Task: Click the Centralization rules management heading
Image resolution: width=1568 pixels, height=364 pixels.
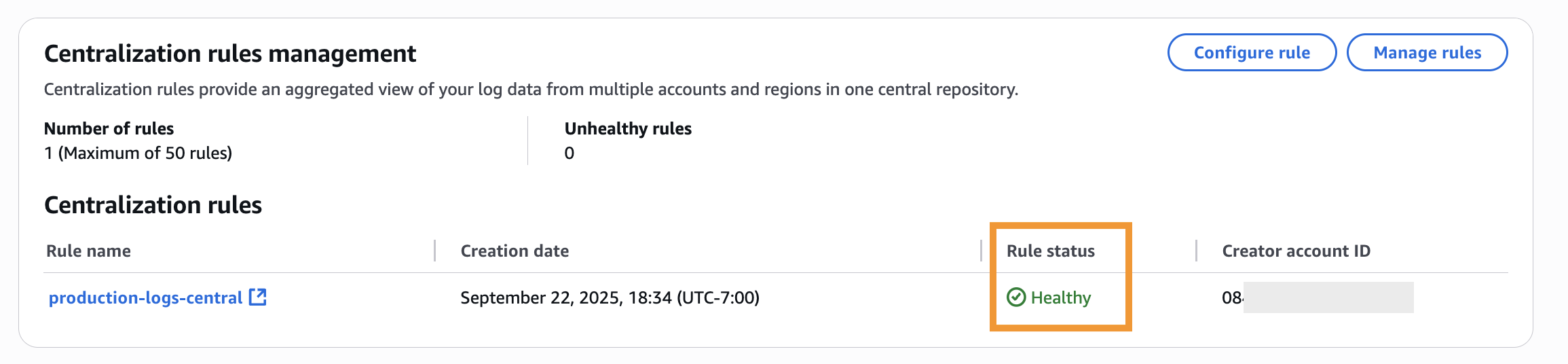Action: click(x=230, y=54)
